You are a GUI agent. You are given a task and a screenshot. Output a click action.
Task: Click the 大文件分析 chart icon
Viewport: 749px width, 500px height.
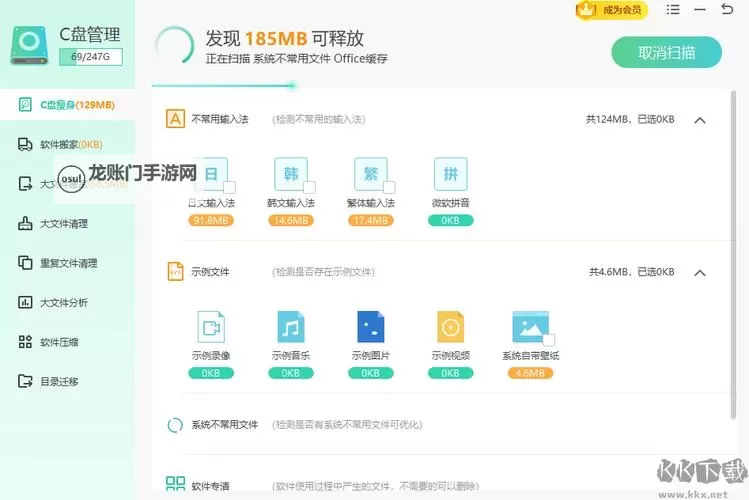[25, 302]
